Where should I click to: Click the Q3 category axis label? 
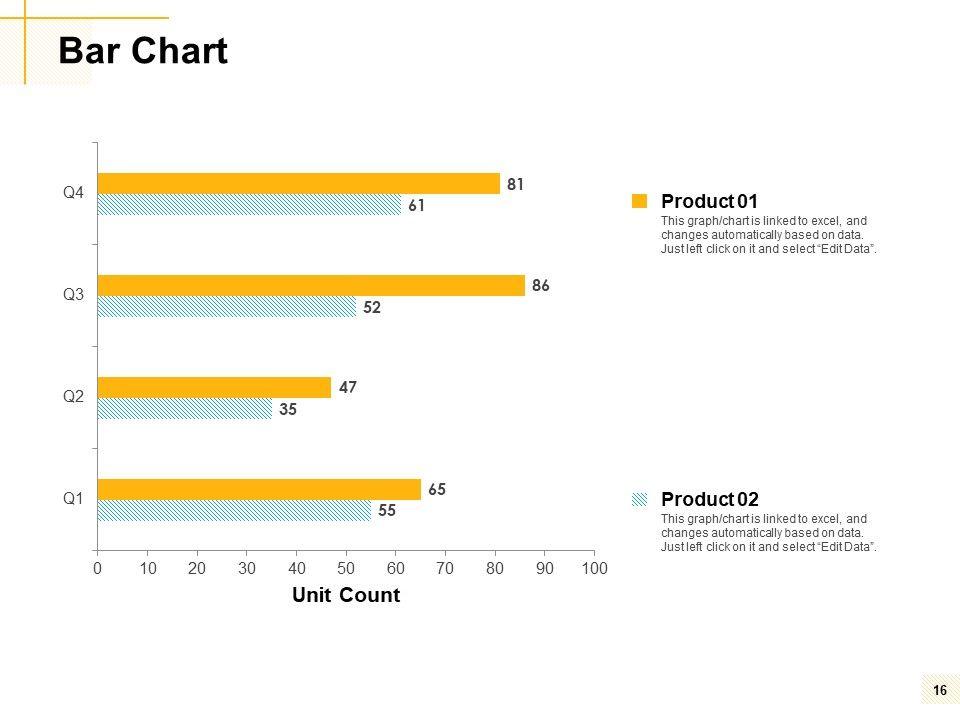click(x=73, y=295)
